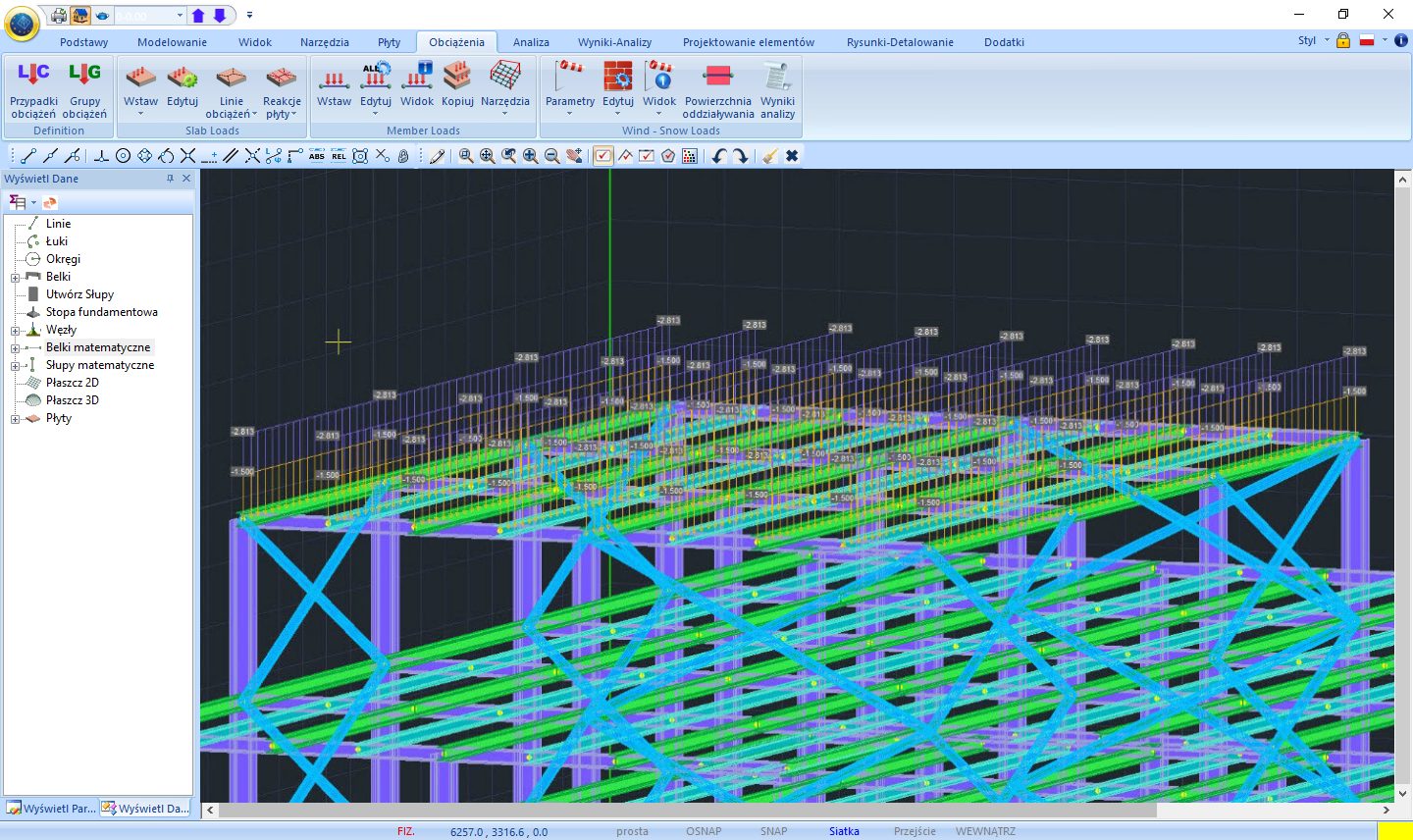The width and height of the screenshot is (1413, 840).
Task: Open Przypadki obciążeń load cases
Action: click(x=33, y=90)
